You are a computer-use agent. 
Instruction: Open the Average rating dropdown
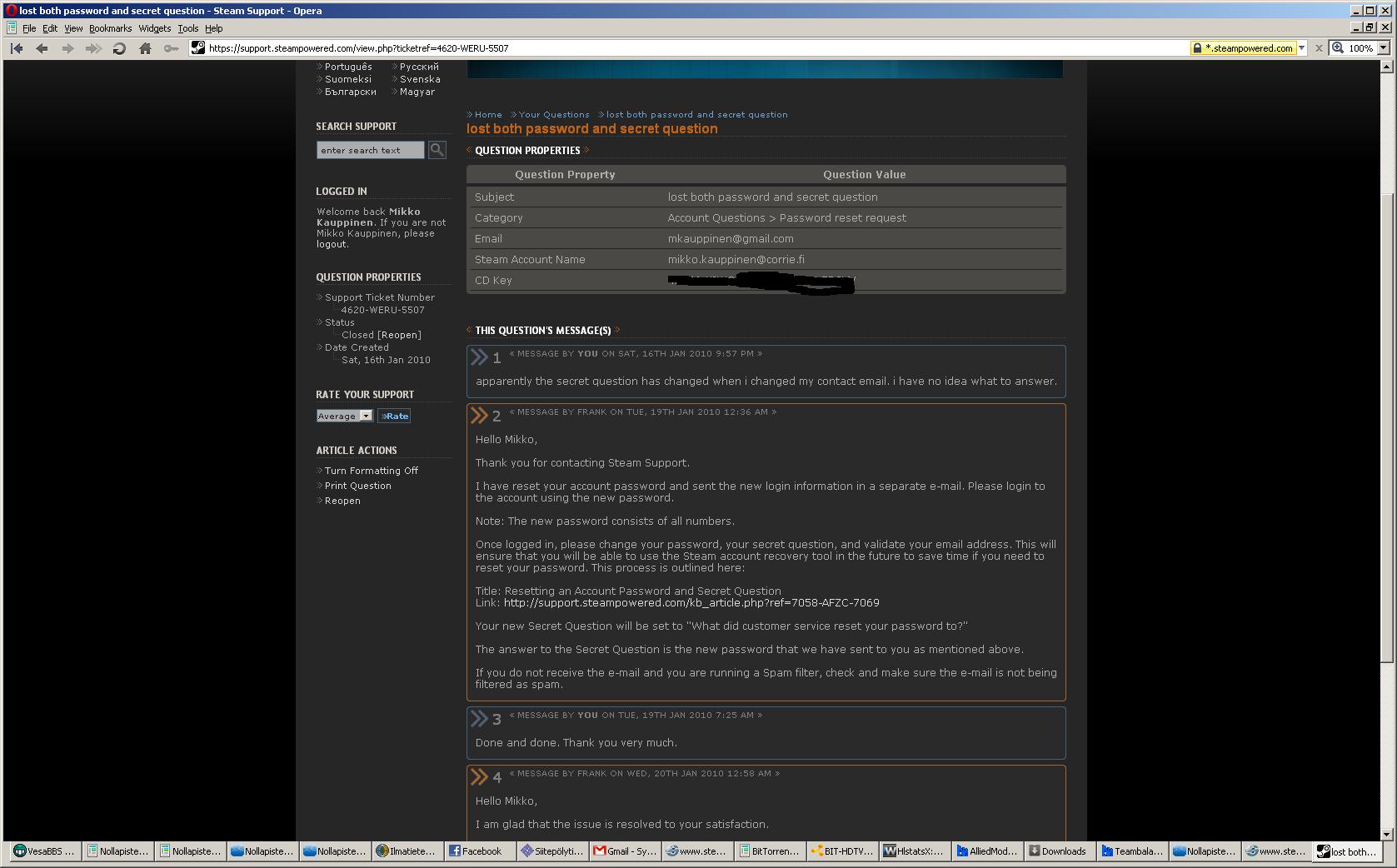[344, 416]
